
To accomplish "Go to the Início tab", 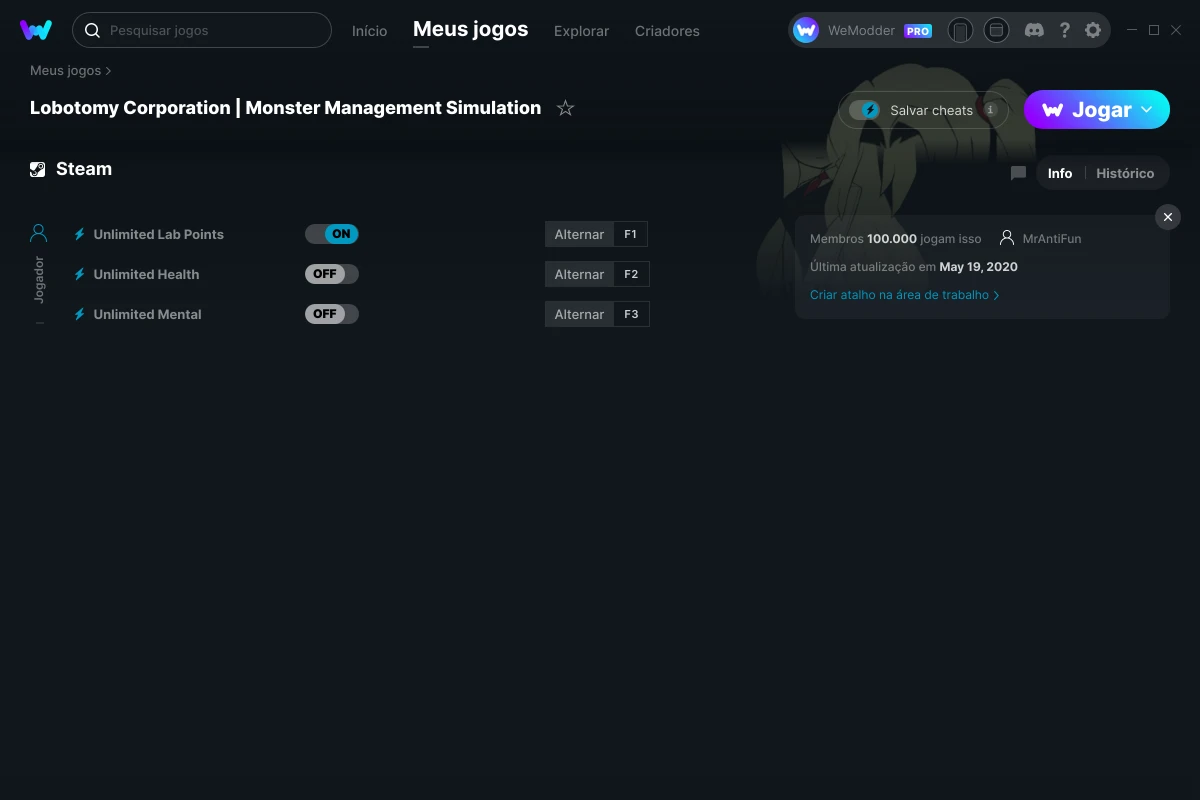I will 369,31.
